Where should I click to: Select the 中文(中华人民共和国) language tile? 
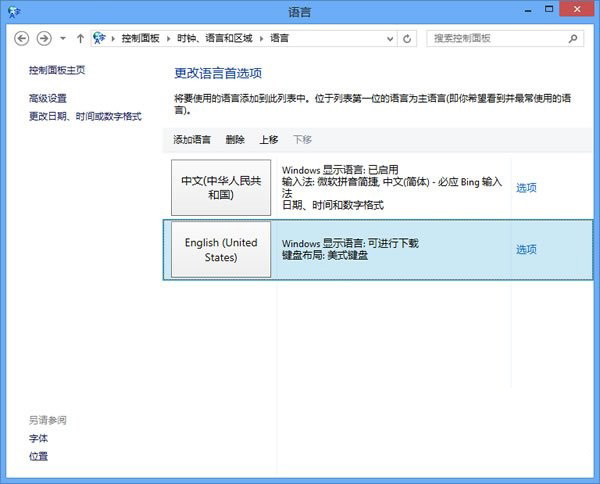point(221,187)
